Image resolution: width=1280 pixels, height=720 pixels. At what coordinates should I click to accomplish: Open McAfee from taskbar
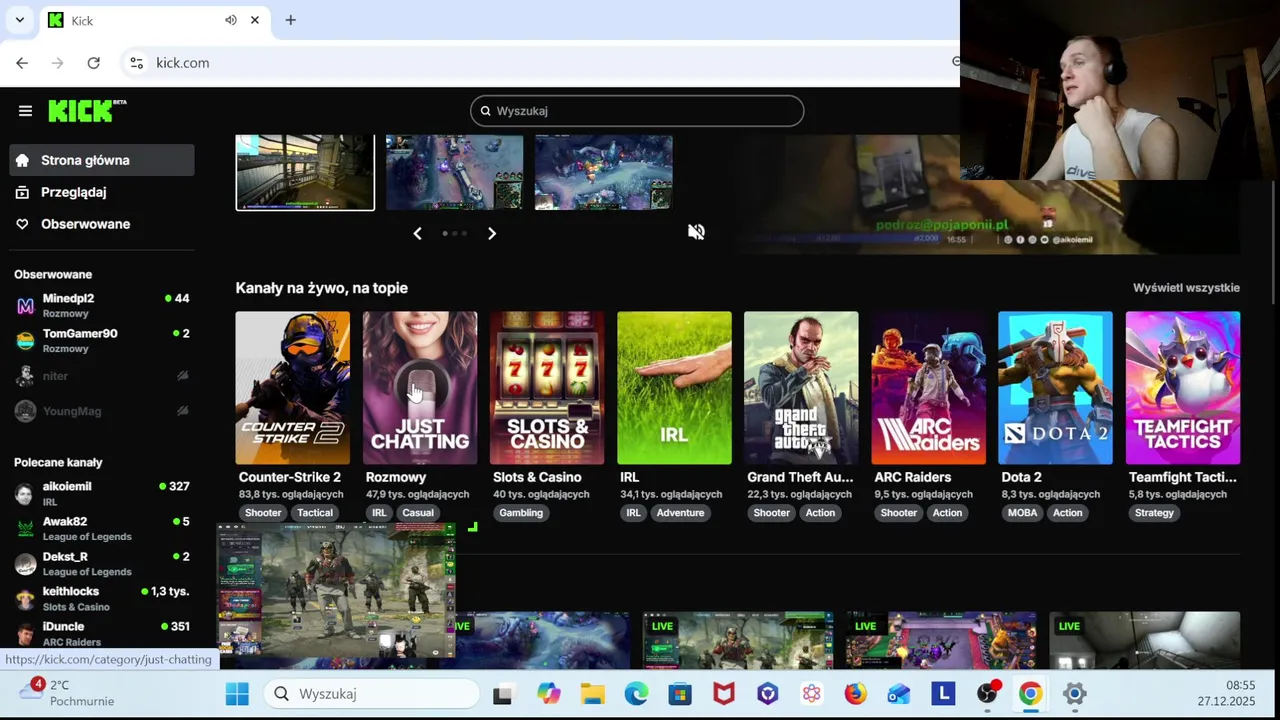pyautogui.click(x=723, y=694)
